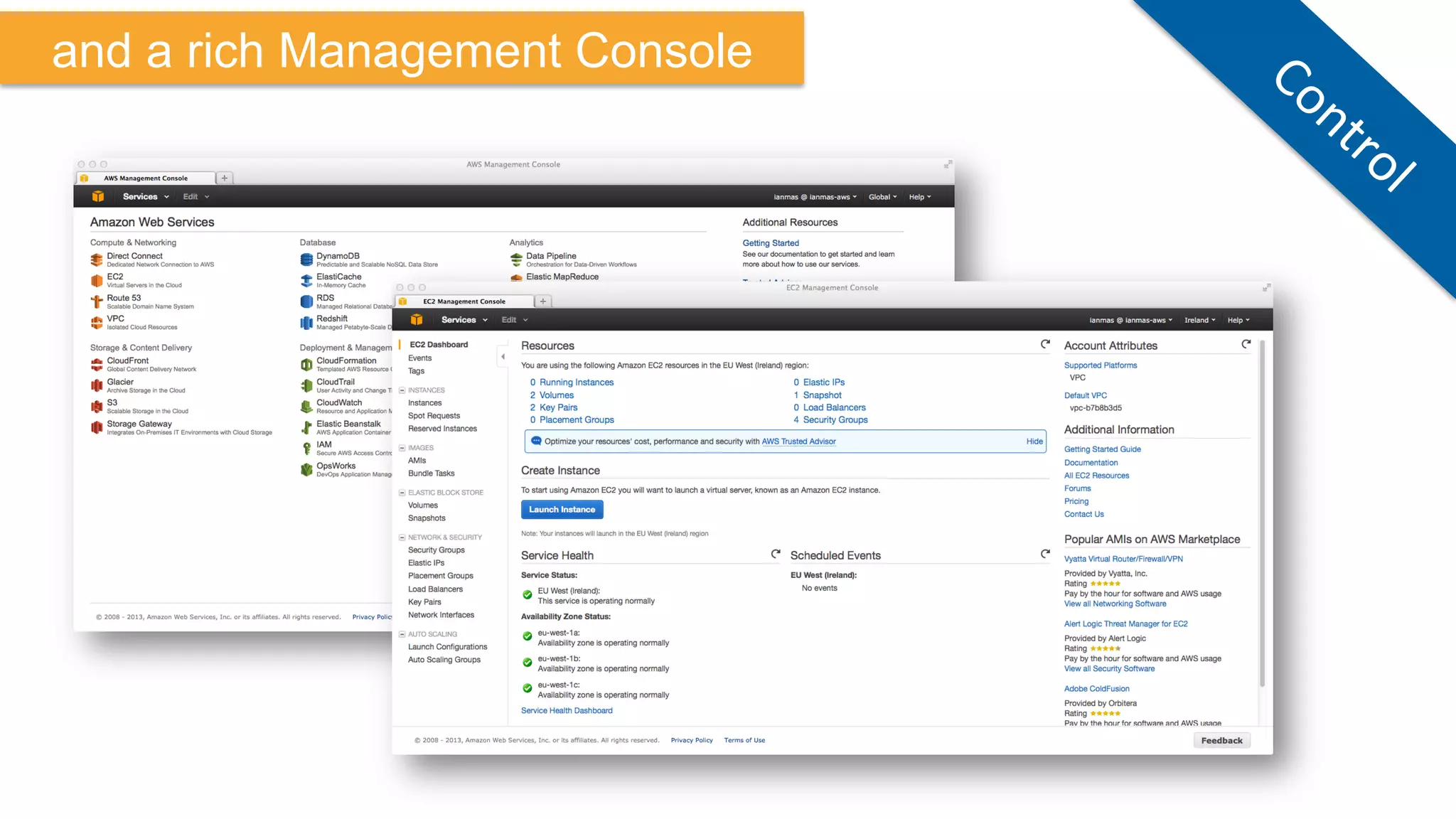
Task: Collapse the IMAGES sidebar group
Action: pos(402,448)
